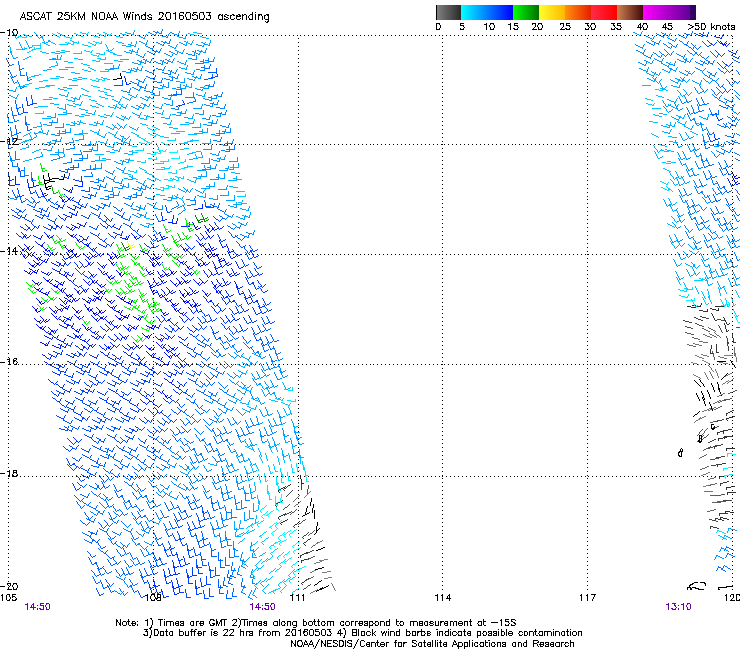Click the plot title "ASCAT 25KM NOAA Winds 20160503 ascending"
The width and height of the screenshot is (740, 650).
pyautogui.click(x=144, y=17)
